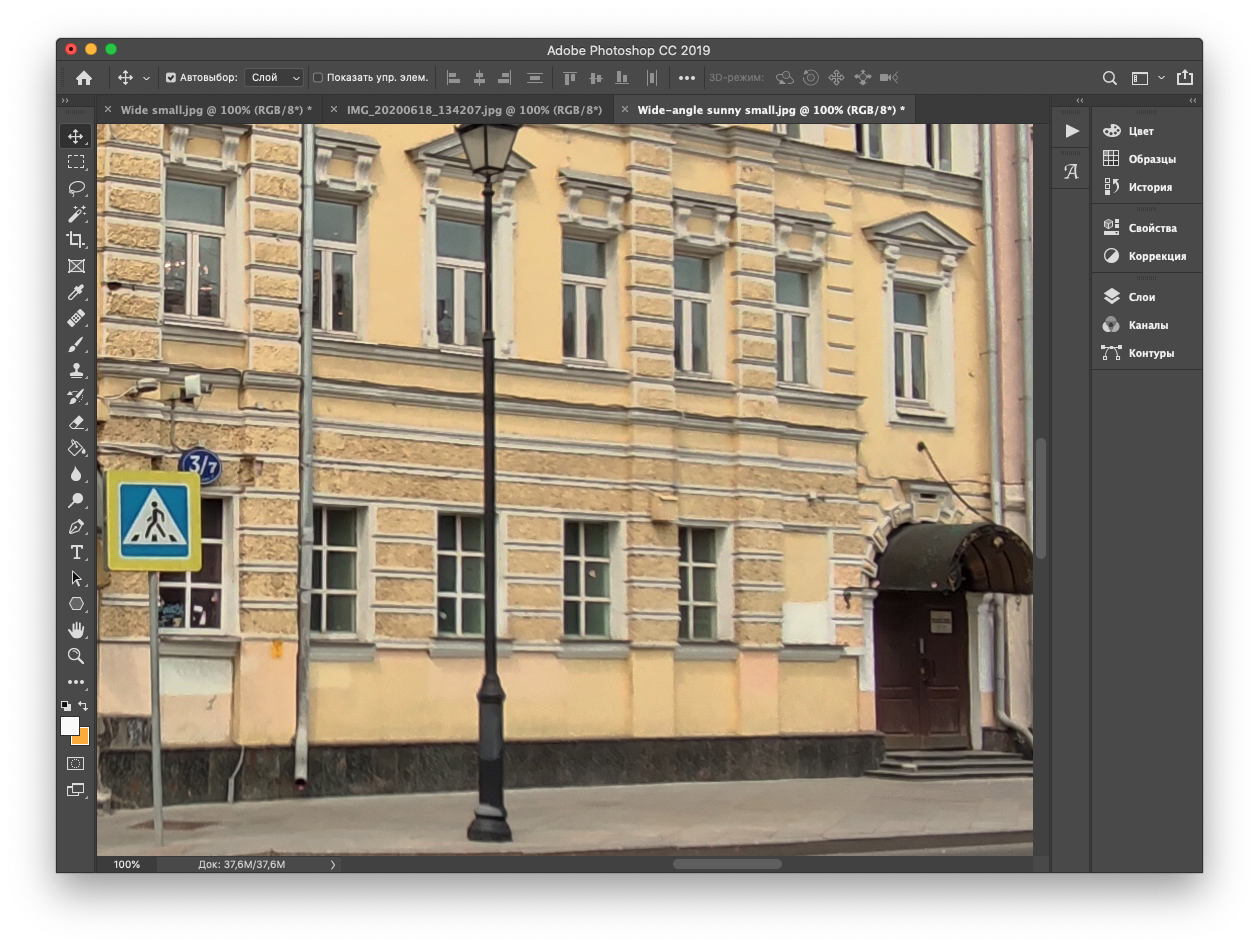Choose the Eraser tool
Screen dimensions: 1259x947
click(76, 423)
